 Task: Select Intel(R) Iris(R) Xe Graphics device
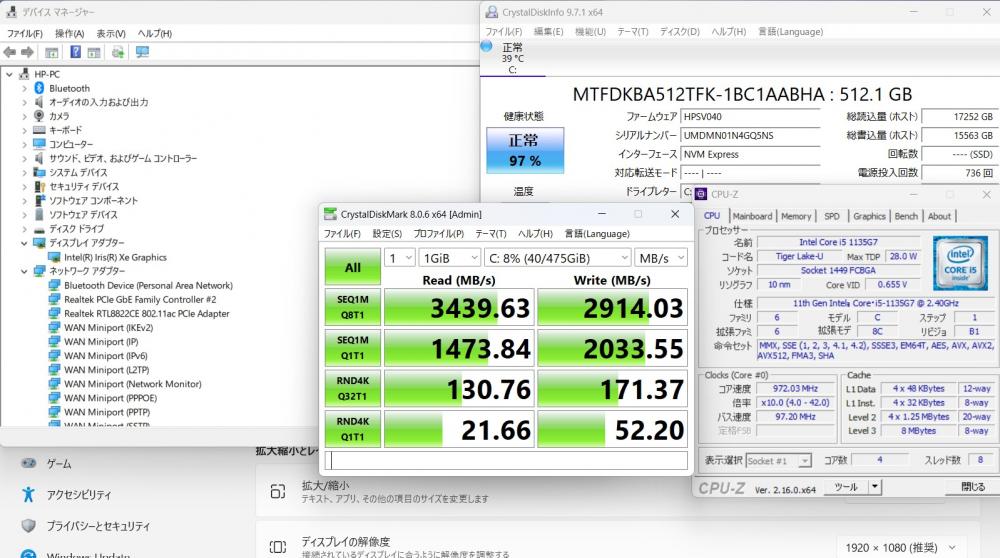coord(115,258)
